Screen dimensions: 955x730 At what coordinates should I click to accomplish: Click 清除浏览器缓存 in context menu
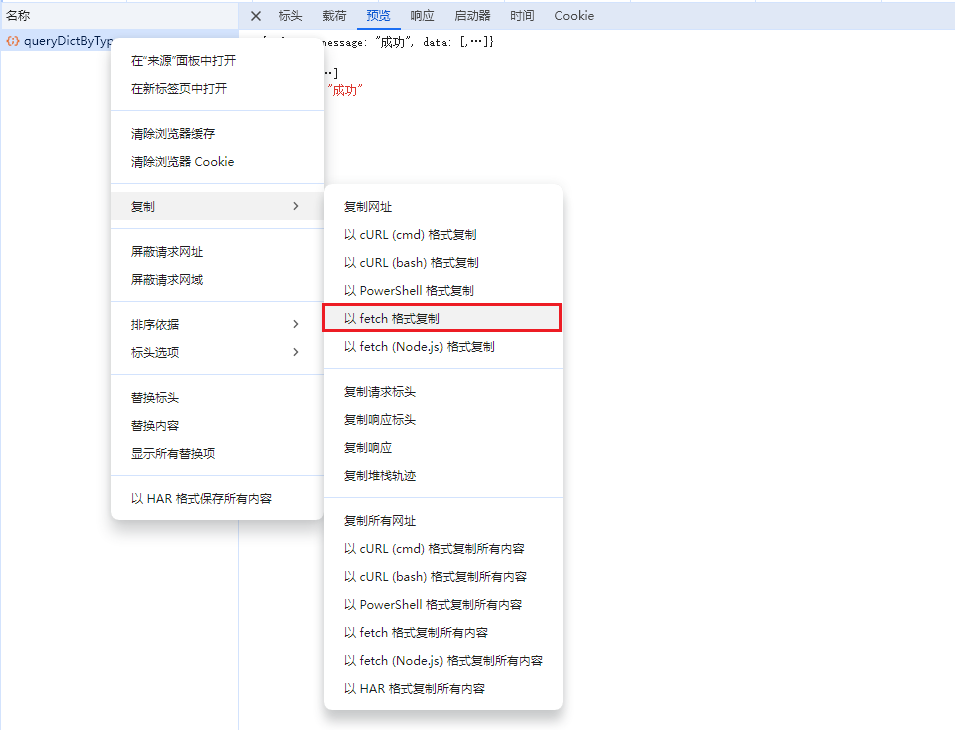[173, 134]
